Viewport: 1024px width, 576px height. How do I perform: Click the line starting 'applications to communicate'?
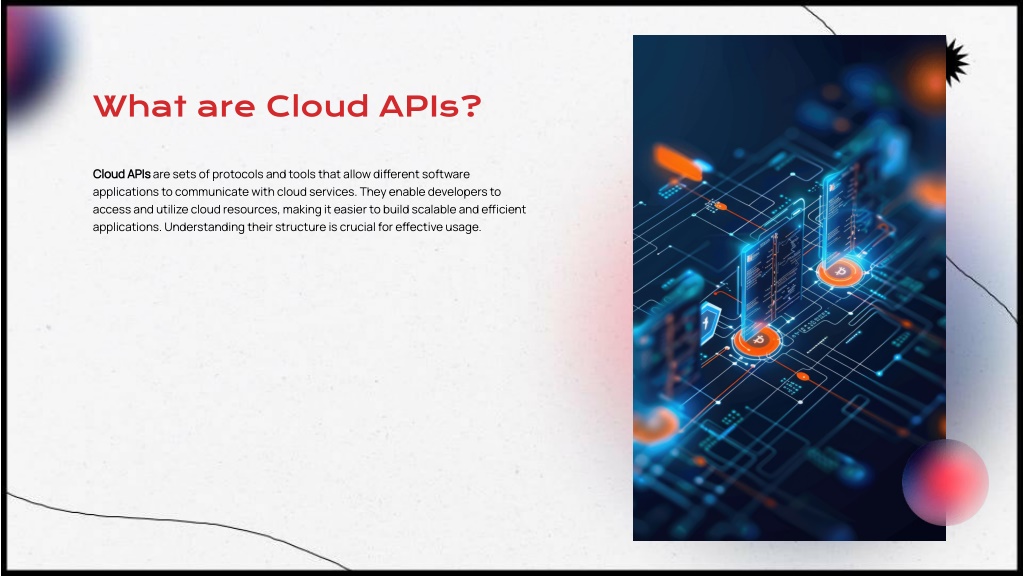pyautogui.click(x=296, y=192)
